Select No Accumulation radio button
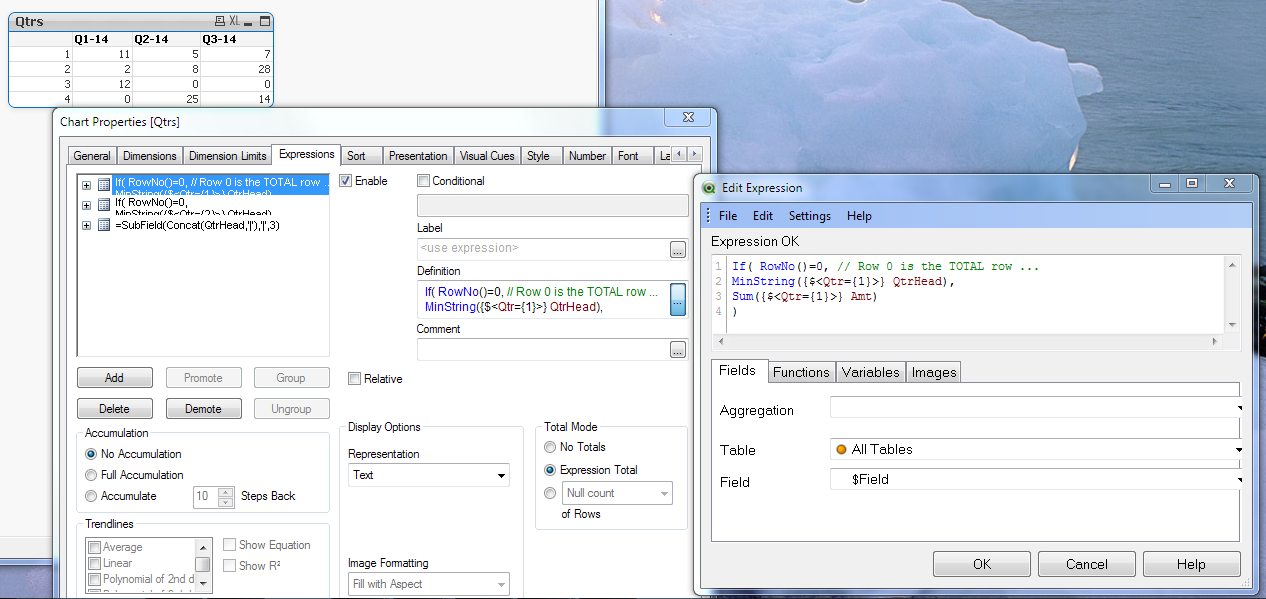 click(x=92, y=454)
